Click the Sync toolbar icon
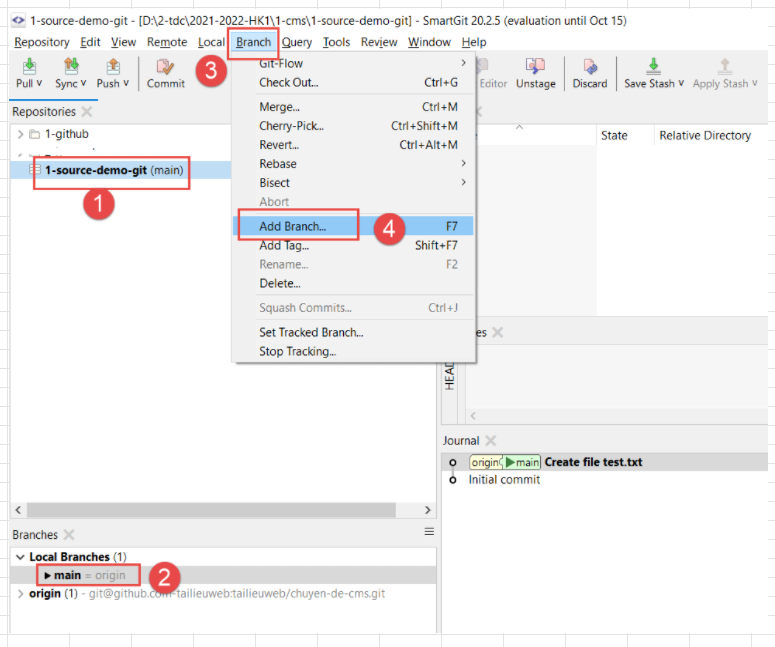The height and width of the screenshot is (647, 775). pos(71,66)
